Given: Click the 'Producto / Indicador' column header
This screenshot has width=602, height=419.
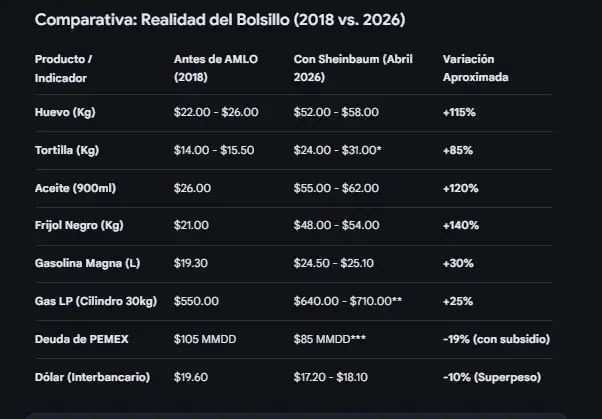Looking at the screenshot, I should [62, 68].
